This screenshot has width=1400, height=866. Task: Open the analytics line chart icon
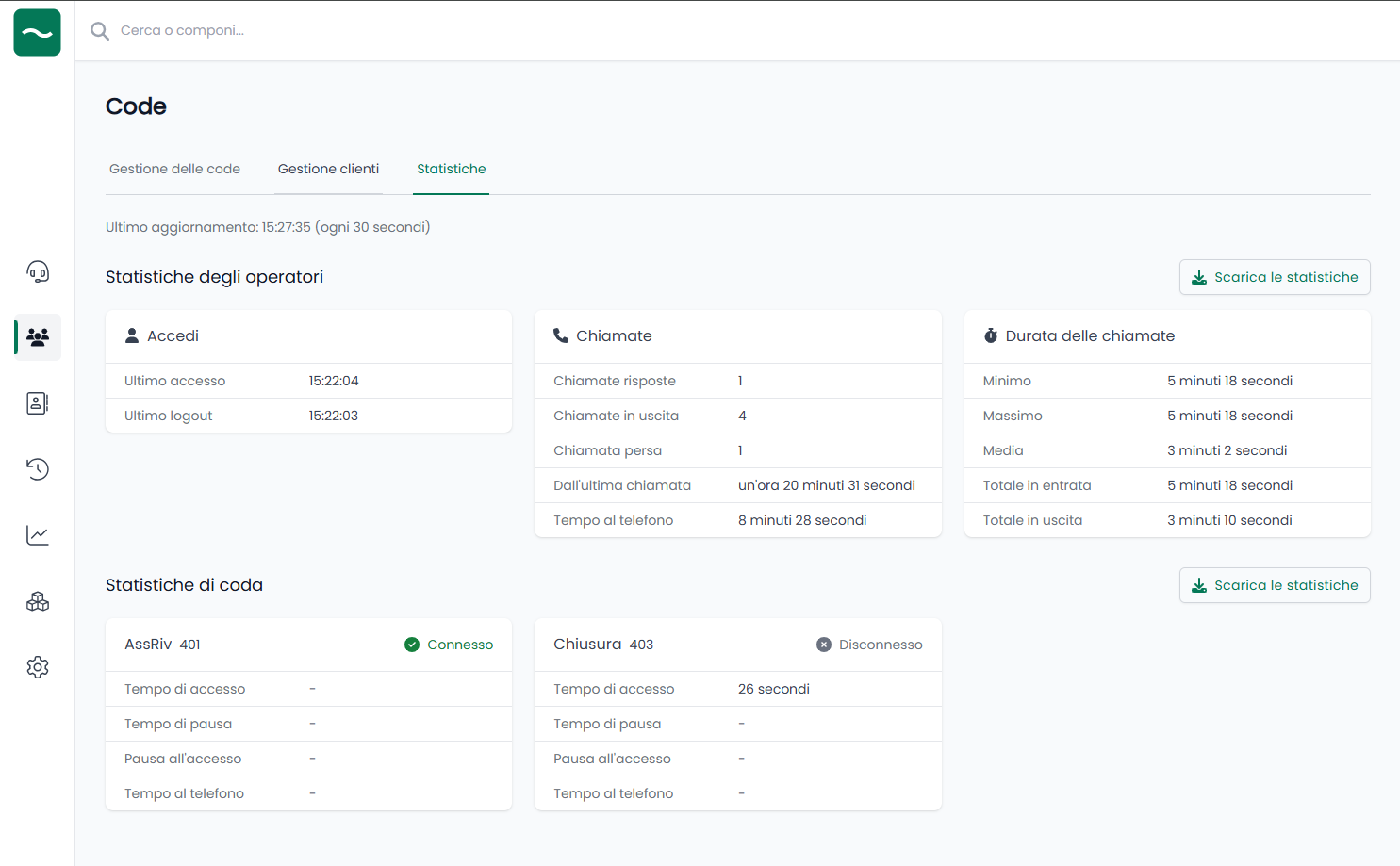click(x=38, y=535)
